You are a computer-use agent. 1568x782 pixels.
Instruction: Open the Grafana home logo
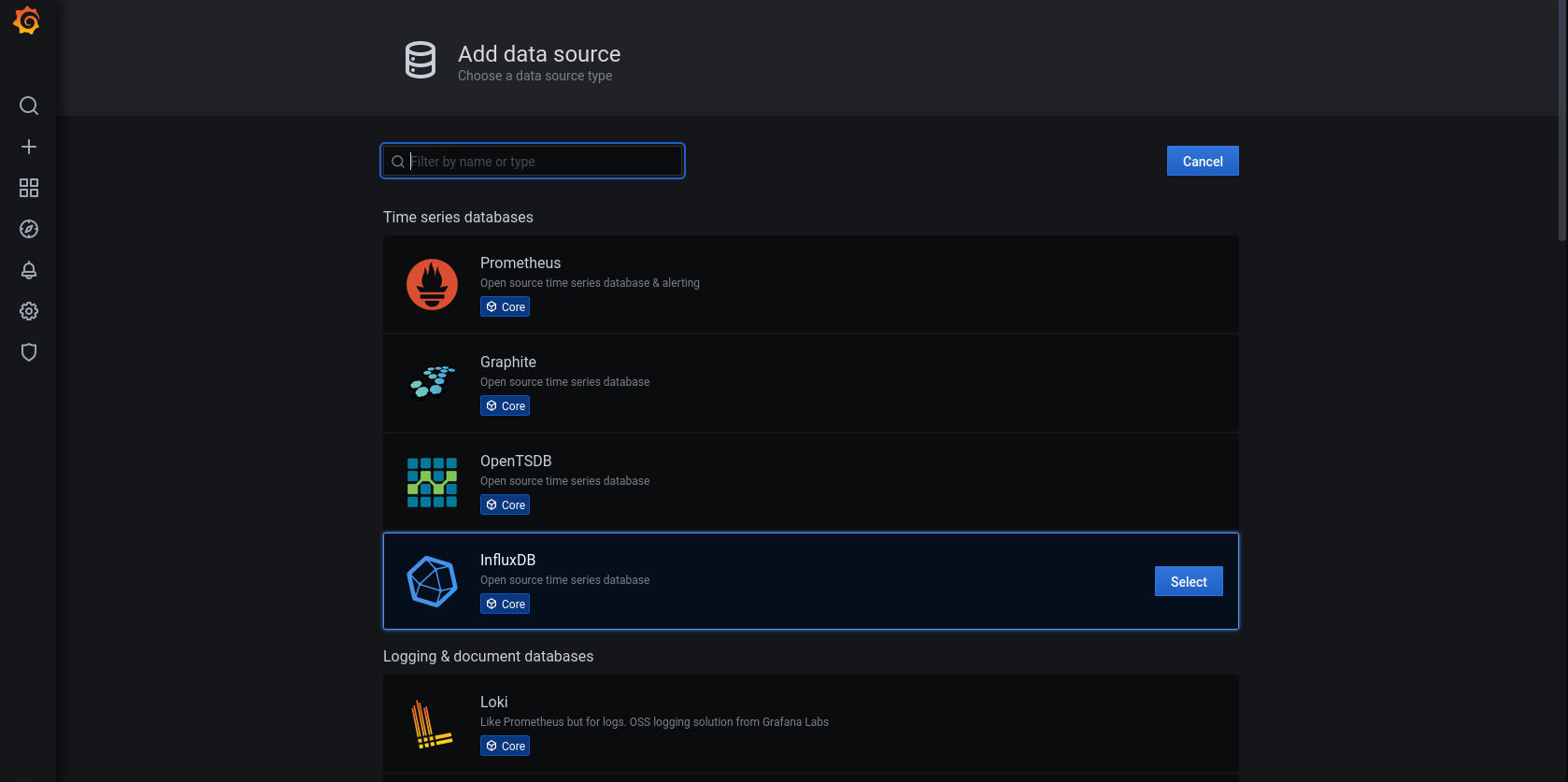27,21
